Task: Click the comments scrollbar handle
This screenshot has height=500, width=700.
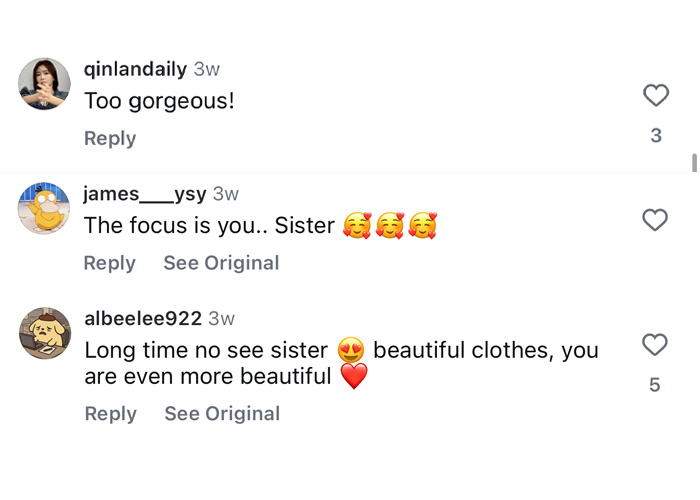Action: [694, 163]
